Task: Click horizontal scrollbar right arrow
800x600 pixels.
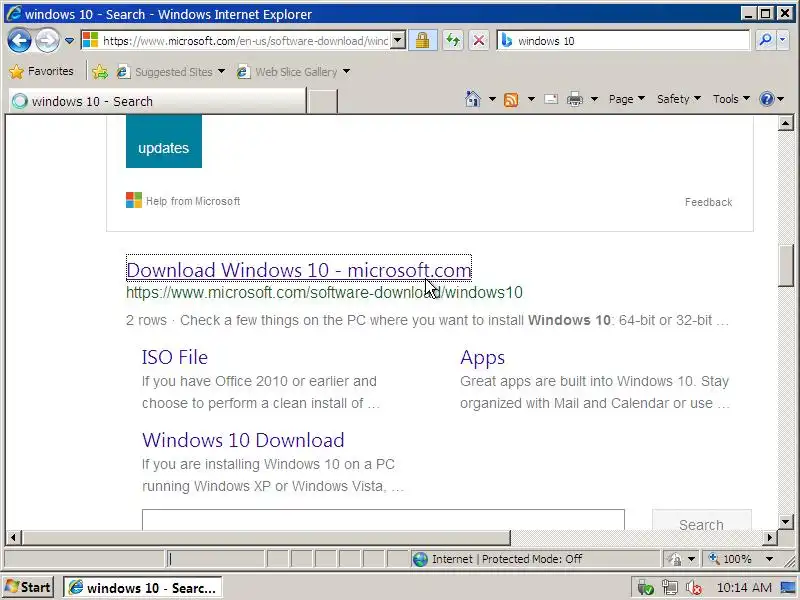Action: [x=770, y=537]
